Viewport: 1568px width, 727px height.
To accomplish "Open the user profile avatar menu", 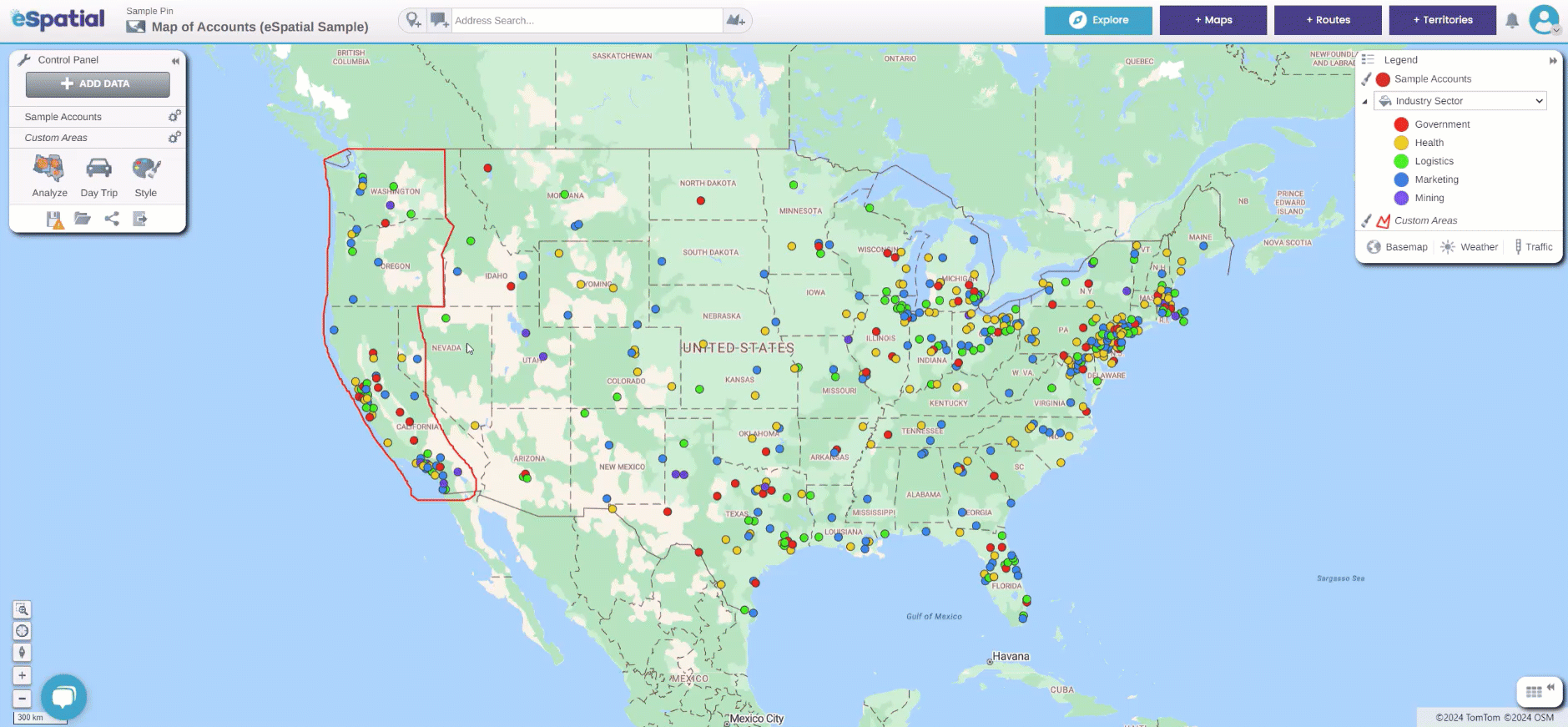I will pos(1544,19).
